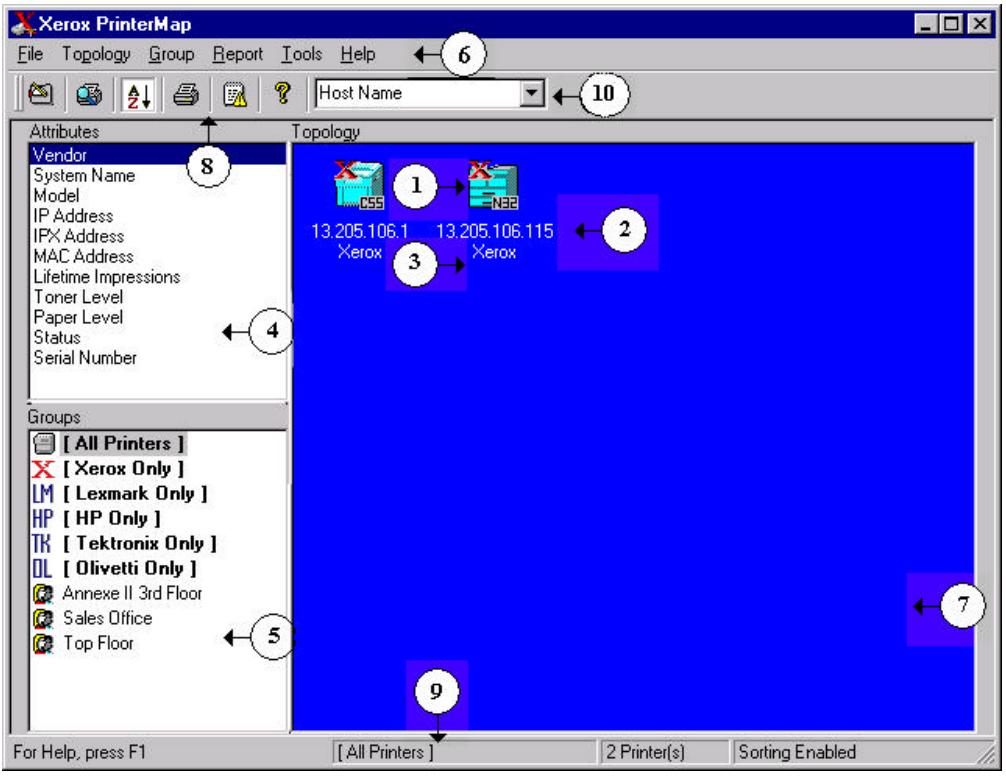Open the File menu
Viewport: 1006px width, 776px height.
pos(30,55)
